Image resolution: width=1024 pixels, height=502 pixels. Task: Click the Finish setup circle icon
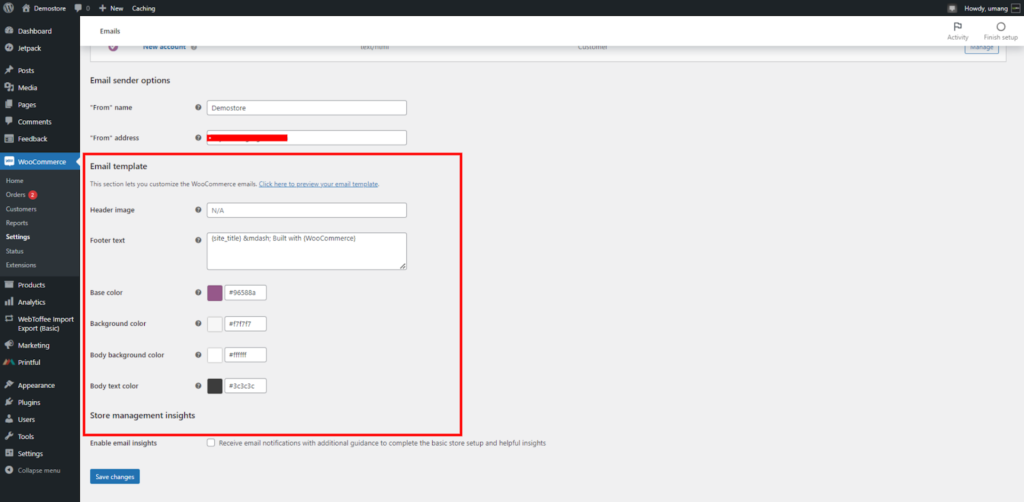1000,27
